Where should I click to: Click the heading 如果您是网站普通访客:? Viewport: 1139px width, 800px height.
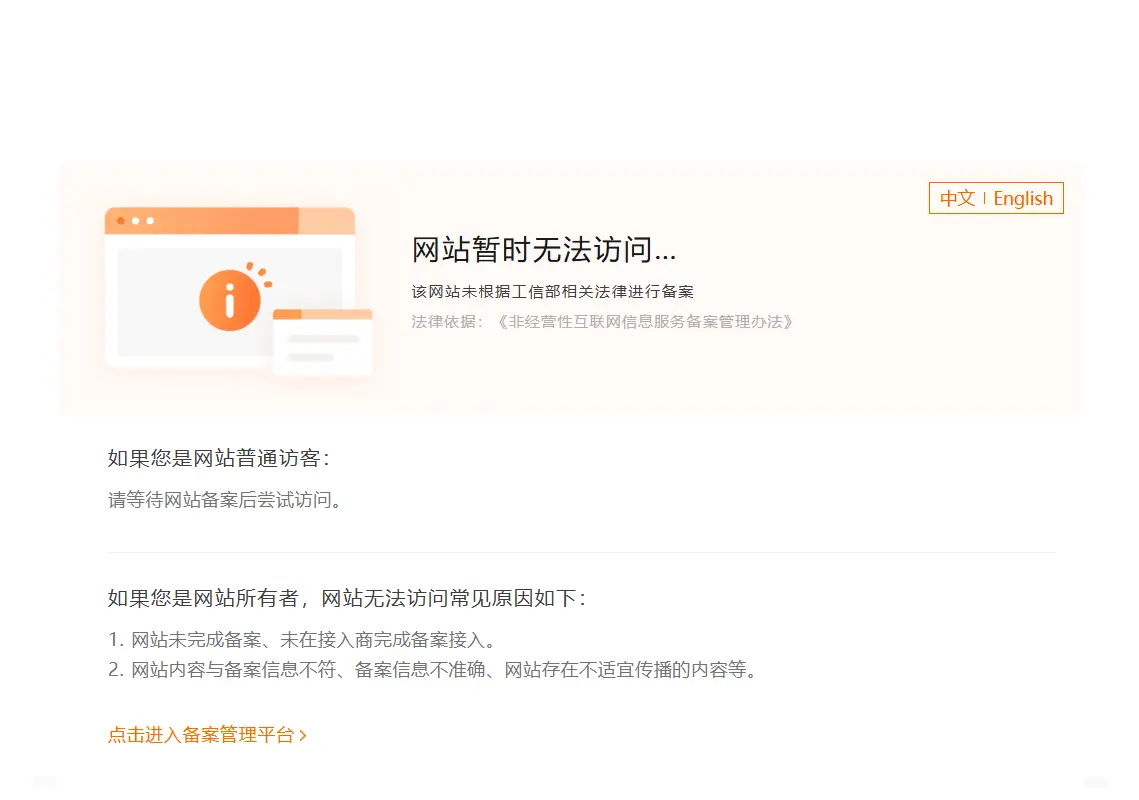[219, 458]
